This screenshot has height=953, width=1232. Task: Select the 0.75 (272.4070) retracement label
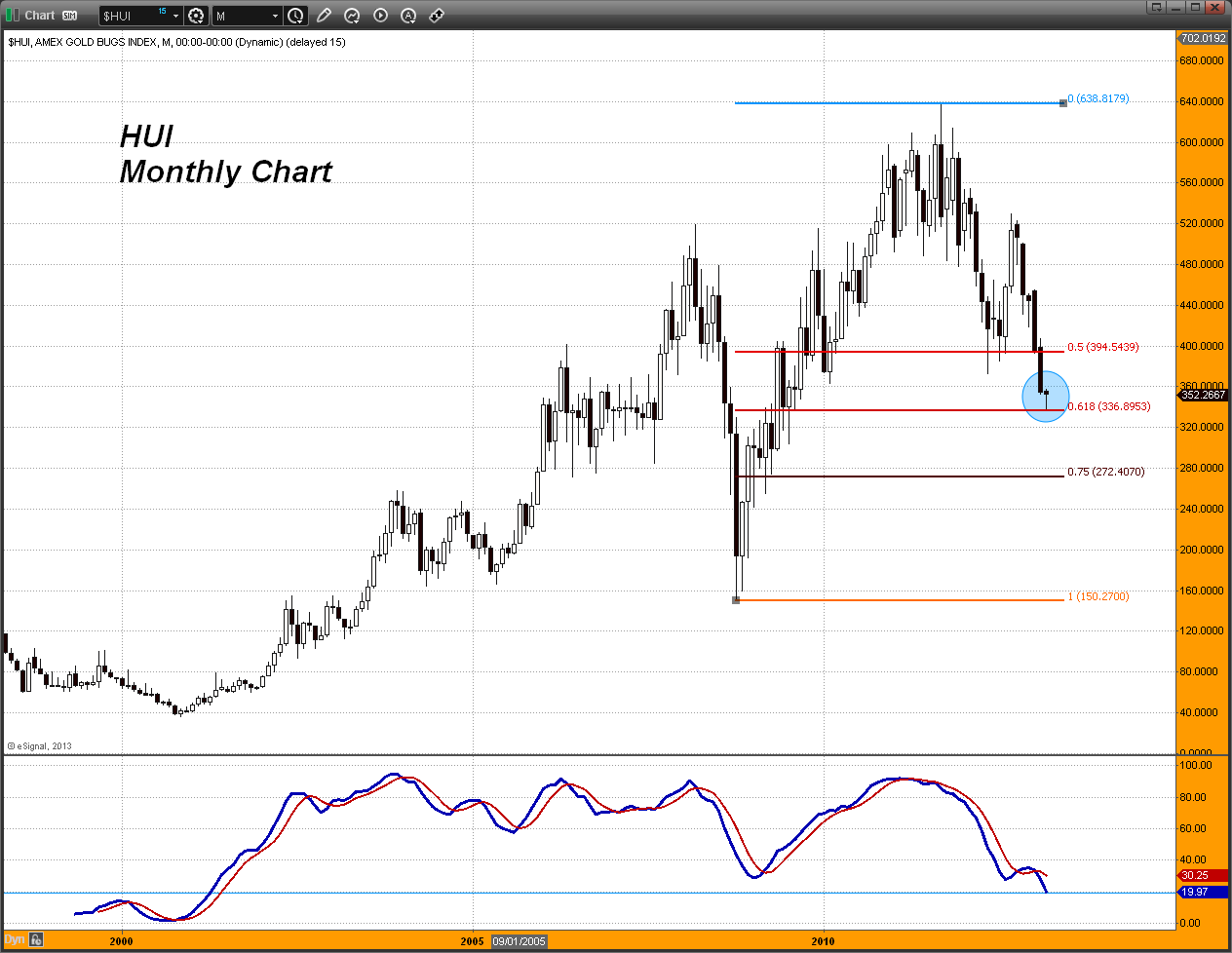point(1105,472)
